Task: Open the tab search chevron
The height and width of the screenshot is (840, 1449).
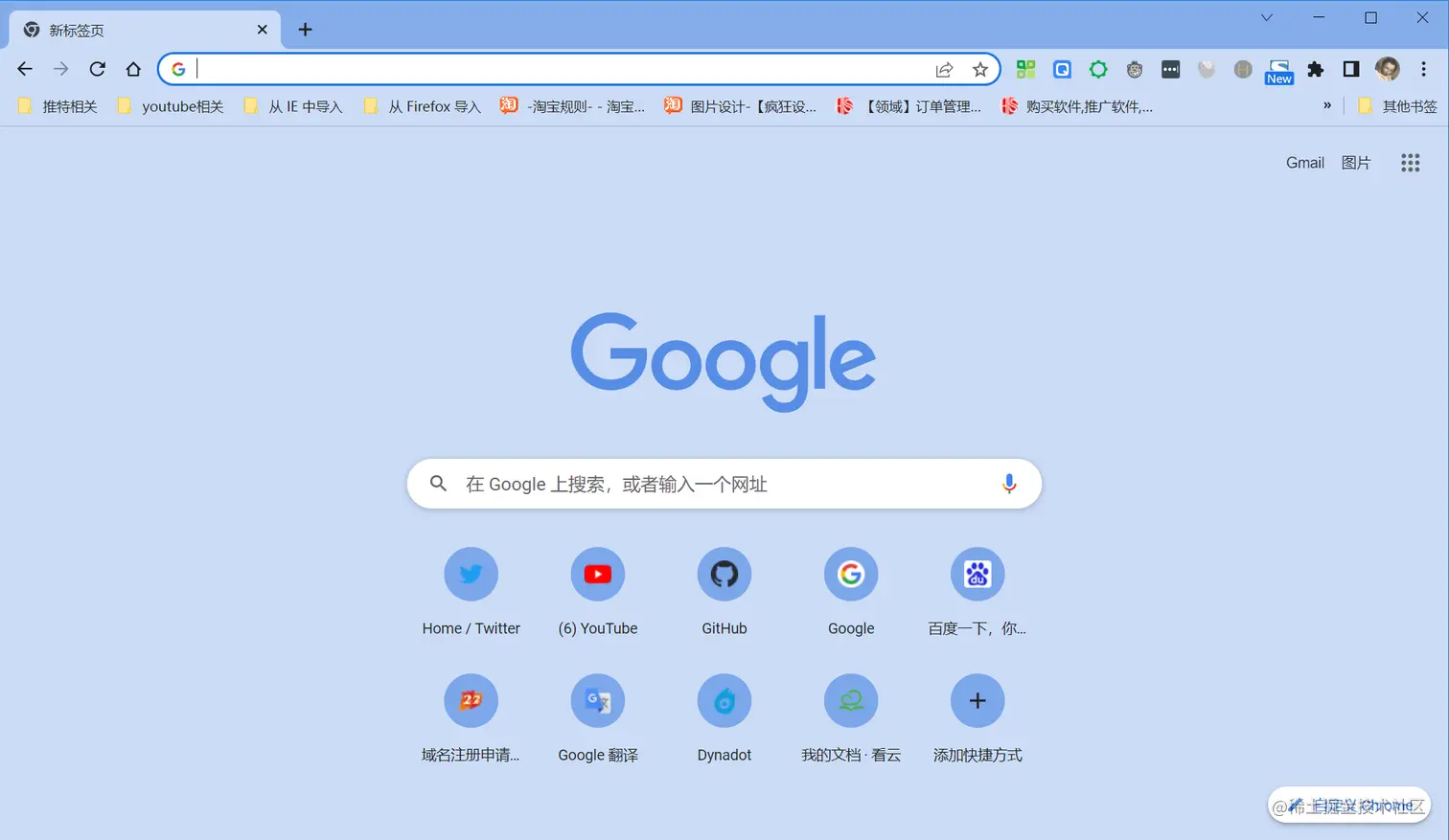Action: pos(1266,17)
